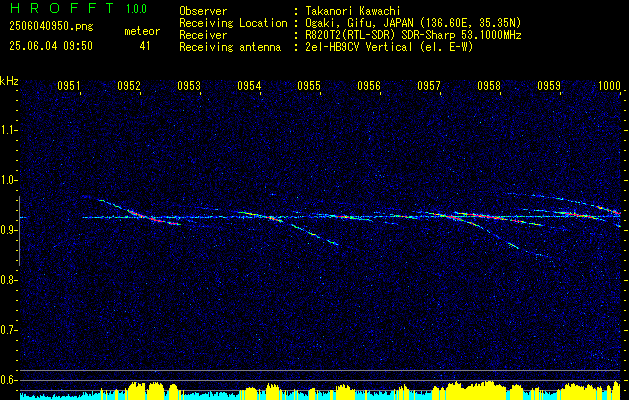Click the gray vertical frequency range bar
This screenshot has height=400, width=629.
[x=19, y=231]
